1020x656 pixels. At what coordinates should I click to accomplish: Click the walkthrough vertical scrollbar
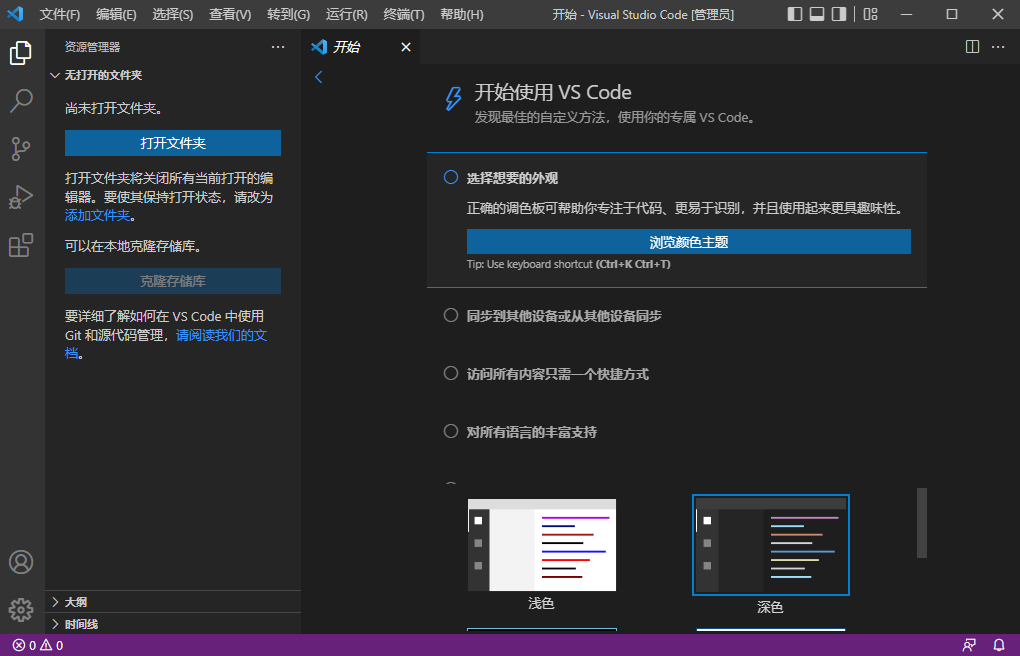[x=921, y=523]
